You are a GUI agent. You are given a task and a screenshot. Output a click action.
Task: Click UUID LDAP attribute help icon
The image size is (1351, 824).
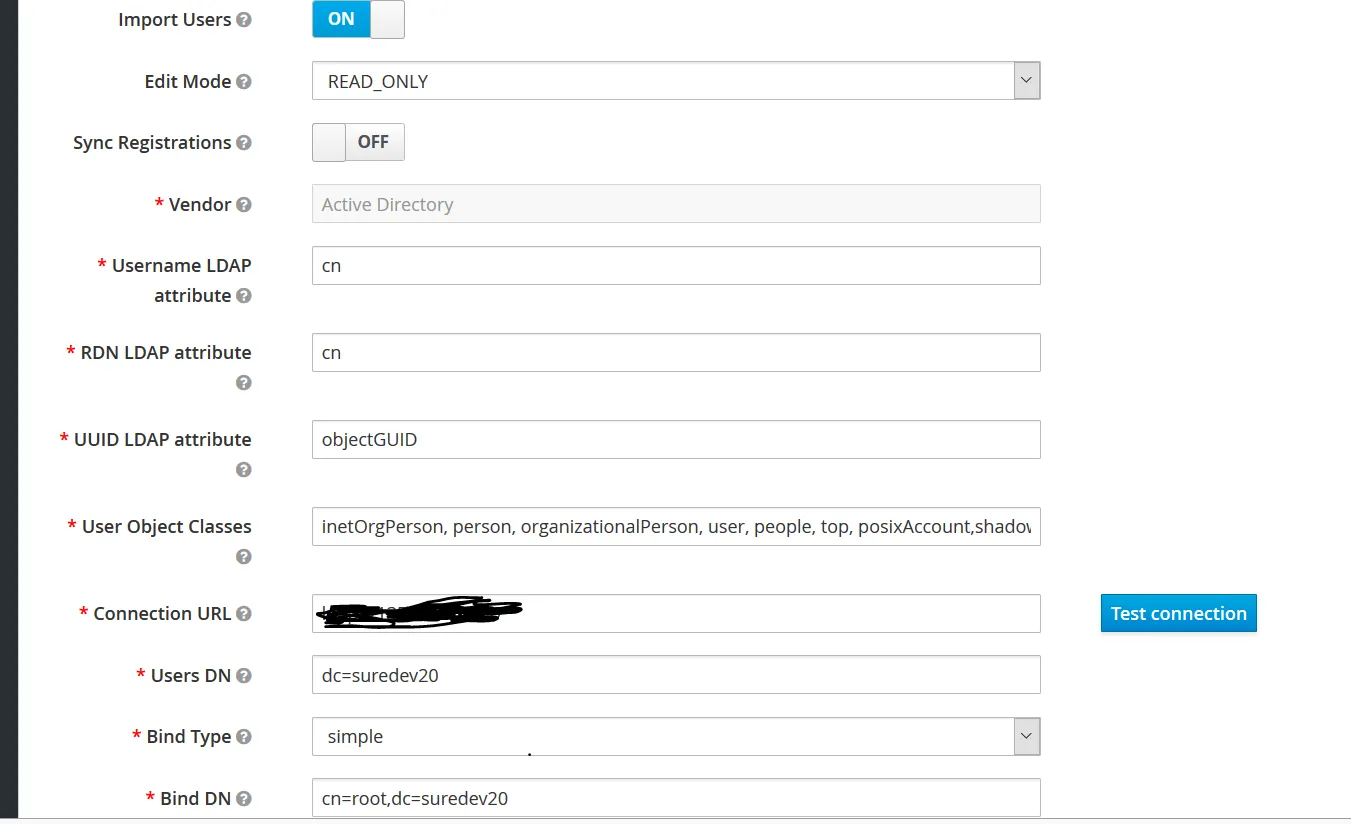click(244, 470)
